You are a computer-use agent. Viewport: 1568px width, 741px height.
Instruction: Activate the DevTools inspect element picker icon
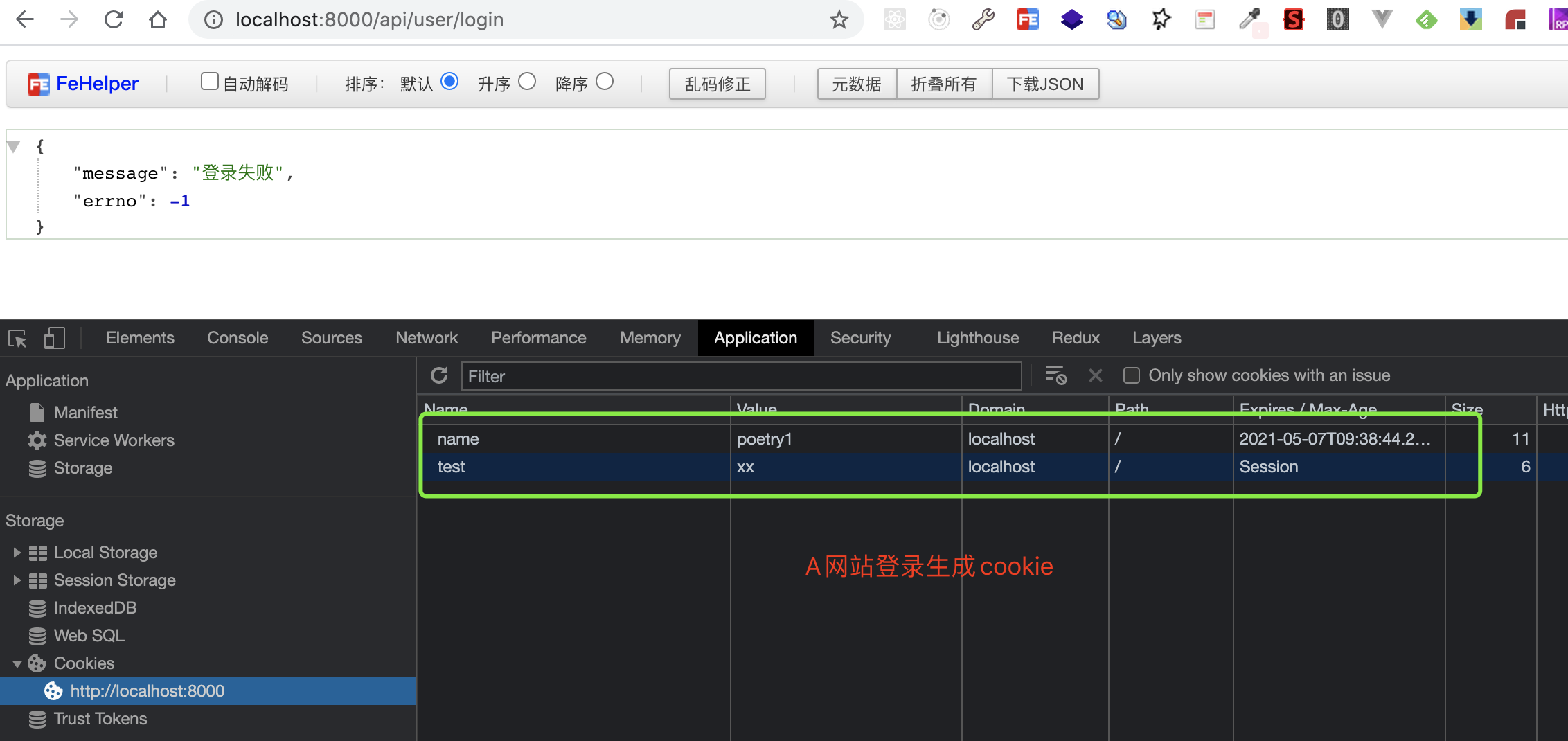pyautogui.click(x=17, y=338)
